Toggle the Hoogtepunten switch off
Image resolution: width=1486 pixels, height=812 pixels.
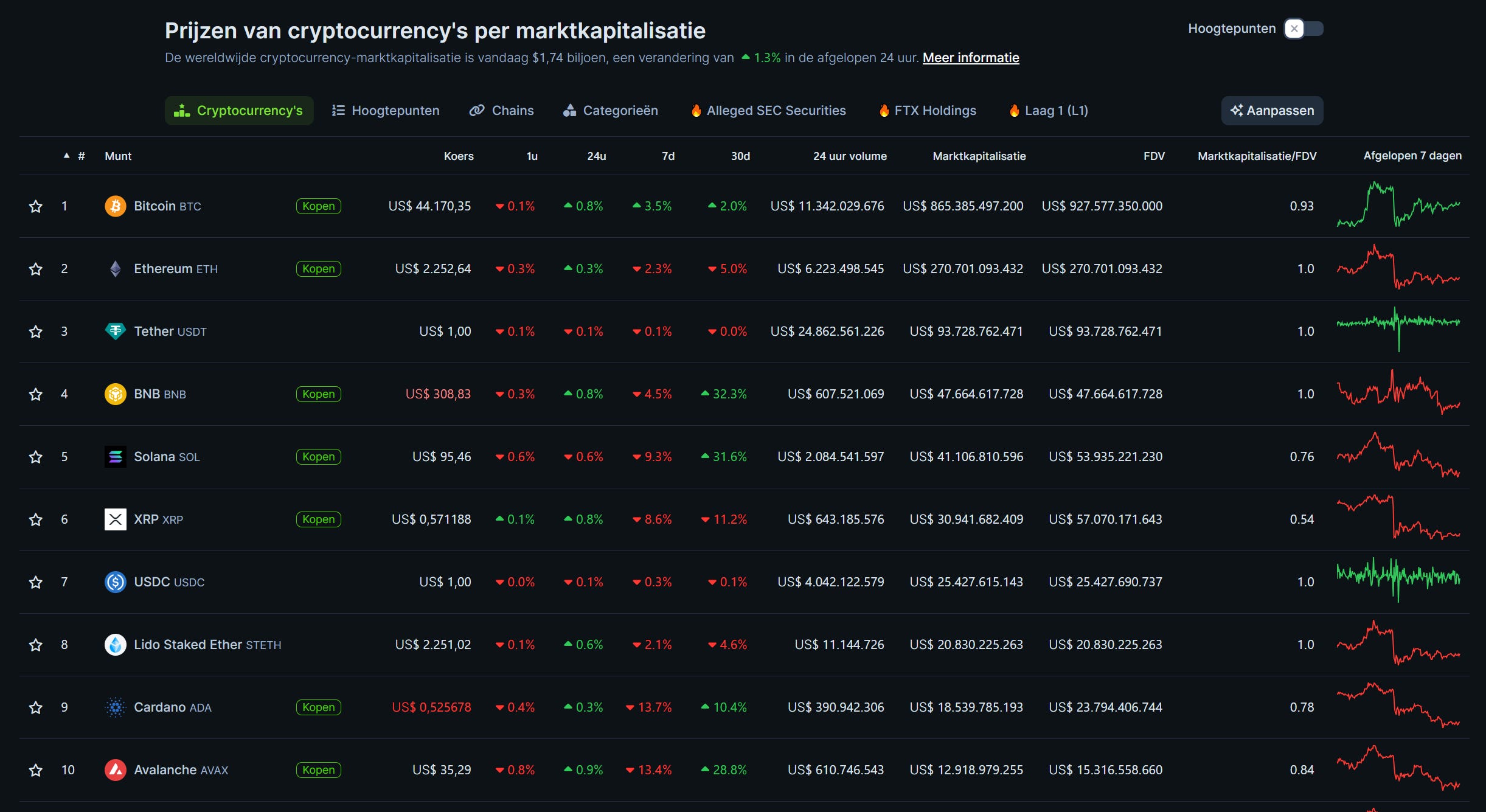1304,28
